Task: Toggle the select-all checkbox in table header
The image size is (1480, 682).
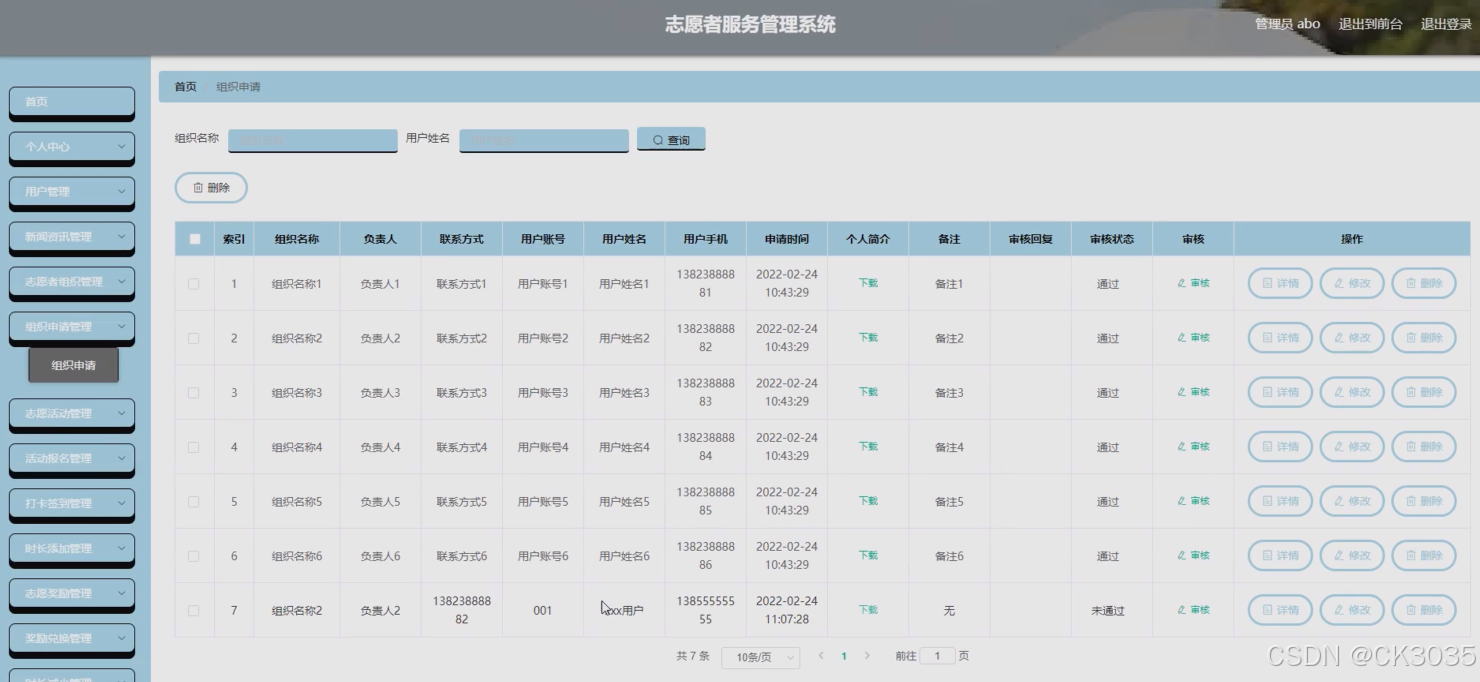Action: point(195,239)
